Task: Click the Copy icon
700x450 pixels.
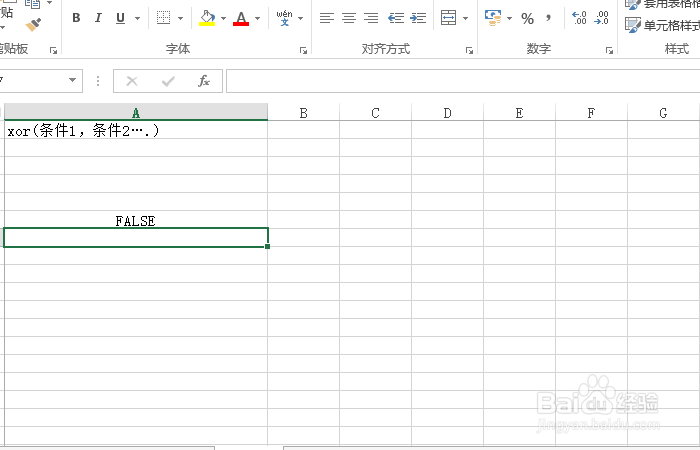Action: point(33,4)
